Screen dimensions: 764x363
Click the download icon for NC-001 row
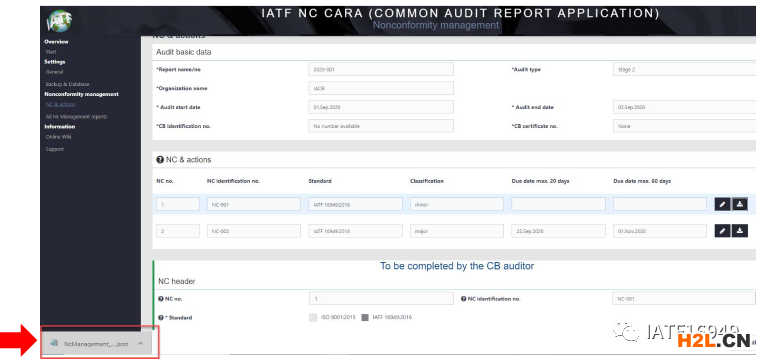coord(740,205)
